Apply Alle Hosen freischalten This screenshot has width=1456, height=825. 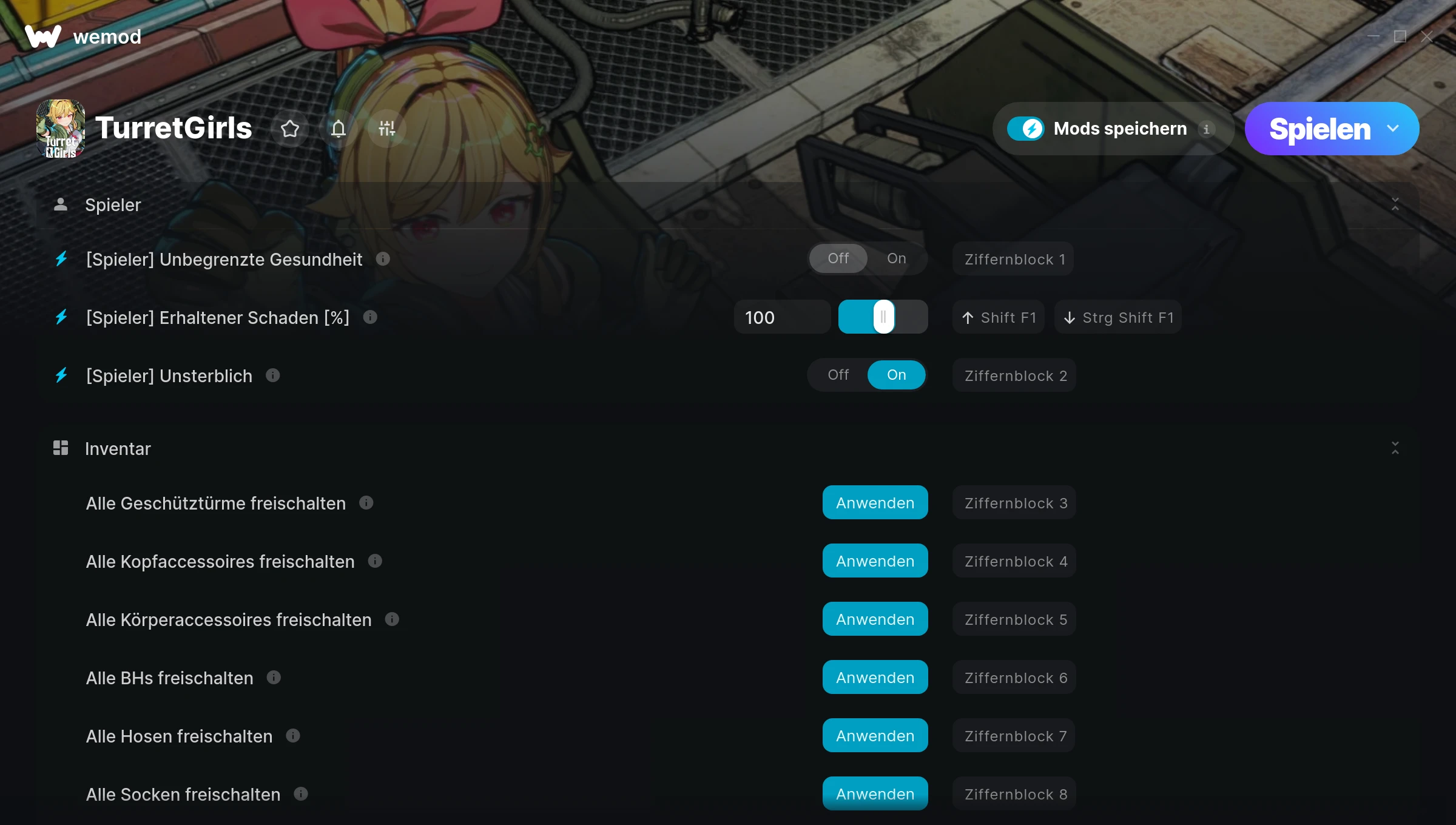[x=875, y=736]
